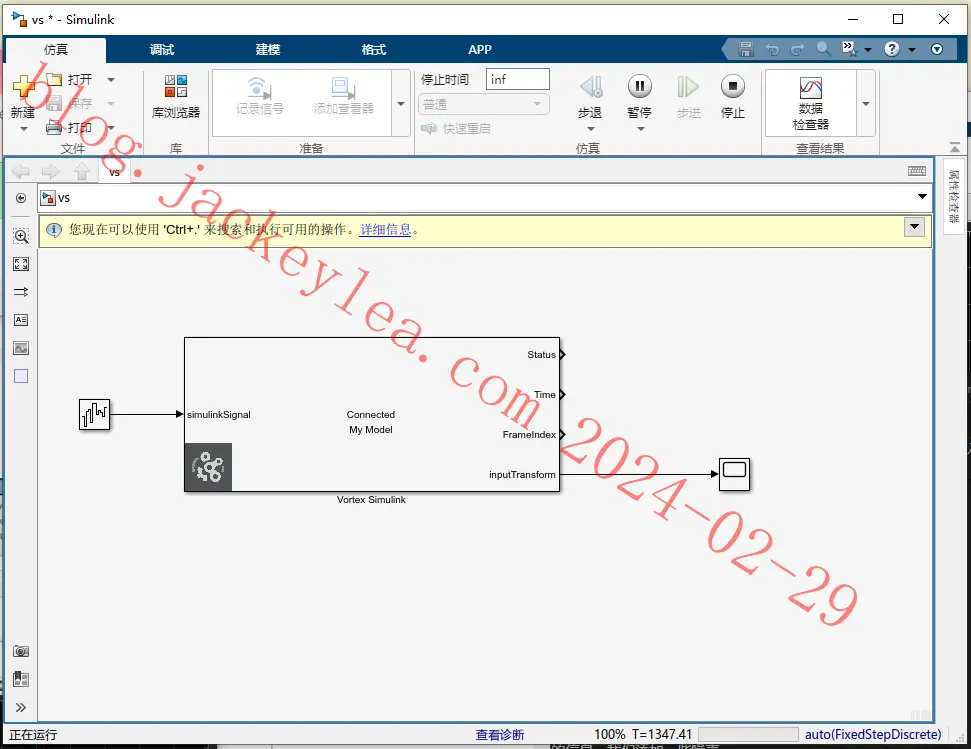This screenshot has width=971, height=749.
Task: Select the Zoom tool in left palette
Action: click(x=21, y=236)
